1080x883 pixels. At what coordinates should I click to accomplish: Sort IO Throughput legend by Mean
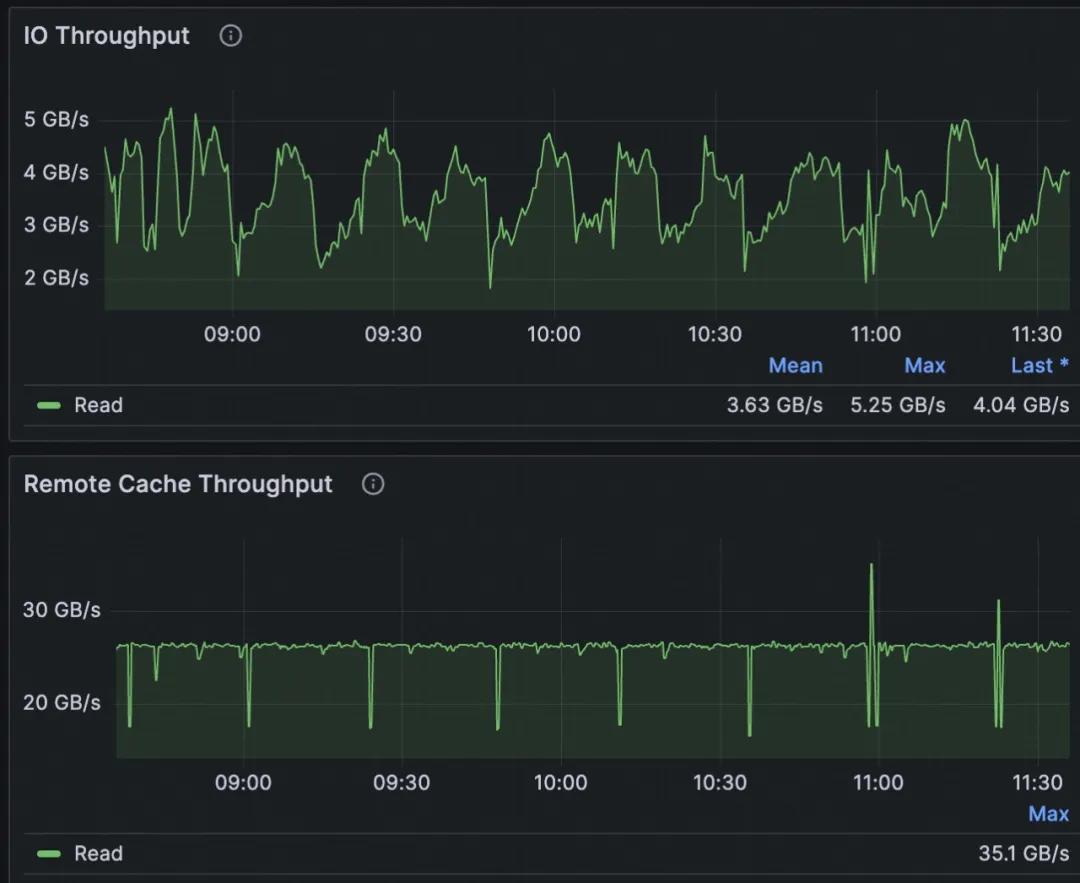[x=795, y=366]
